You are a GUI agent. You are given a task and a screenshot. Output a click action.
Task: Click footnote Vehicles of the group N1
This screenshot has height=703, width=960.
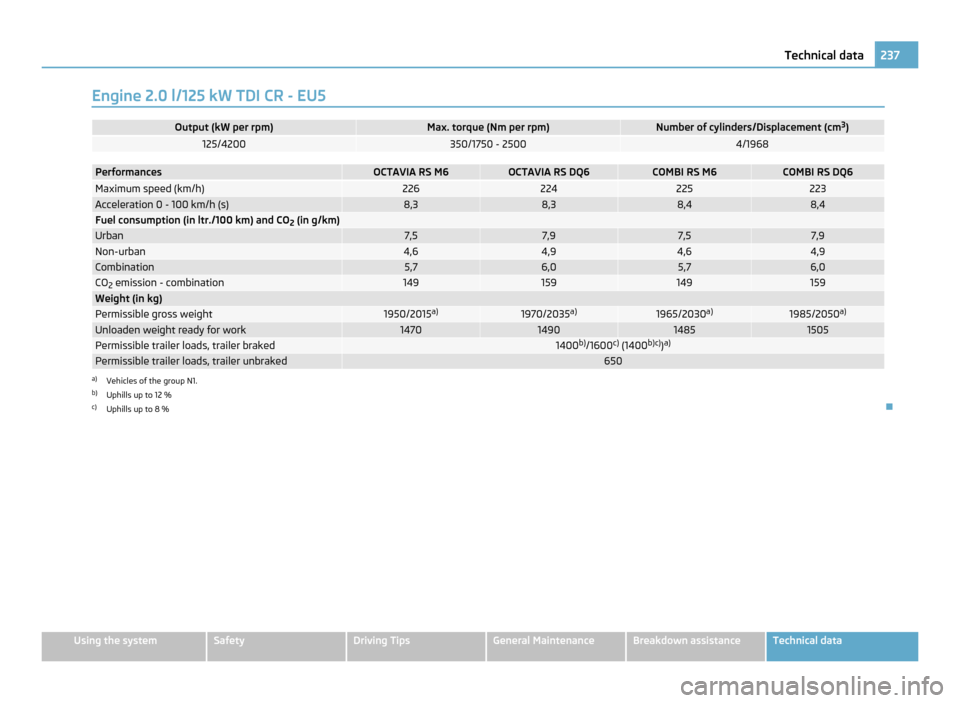(x=152, y=381)
